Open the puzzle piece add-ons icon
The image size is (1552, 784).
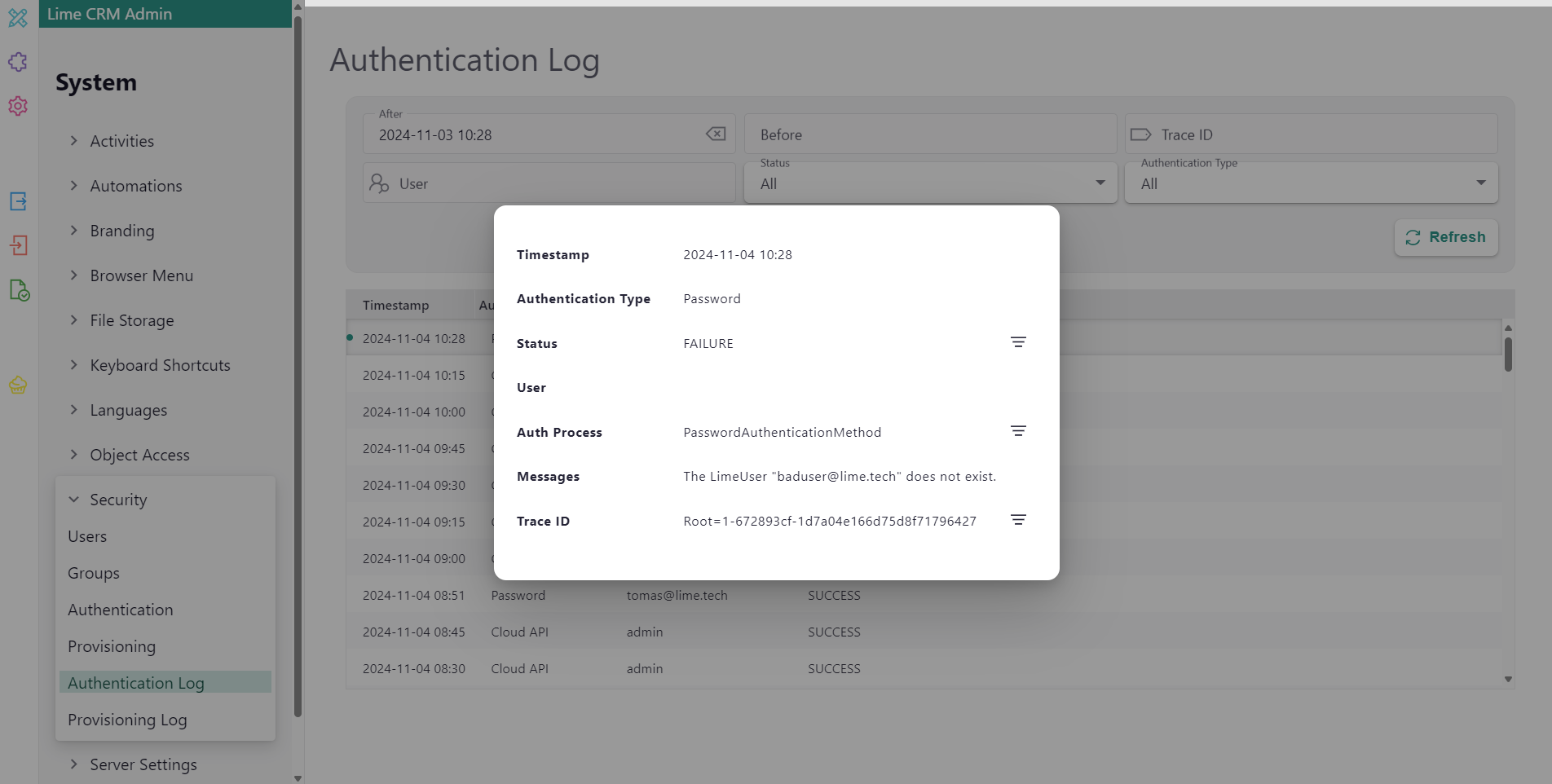[18, 62]
